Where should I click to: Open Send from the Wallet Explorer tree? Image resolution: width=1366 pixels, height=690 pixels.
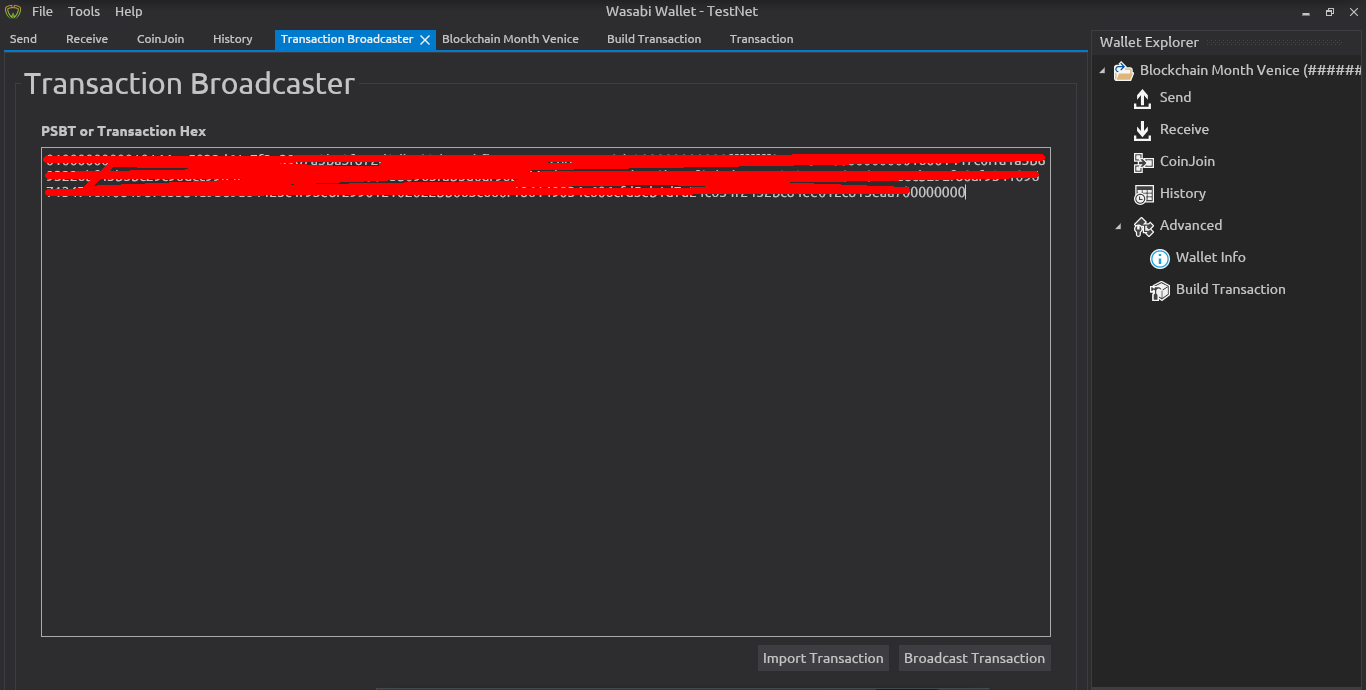(x=1175, y=97)
